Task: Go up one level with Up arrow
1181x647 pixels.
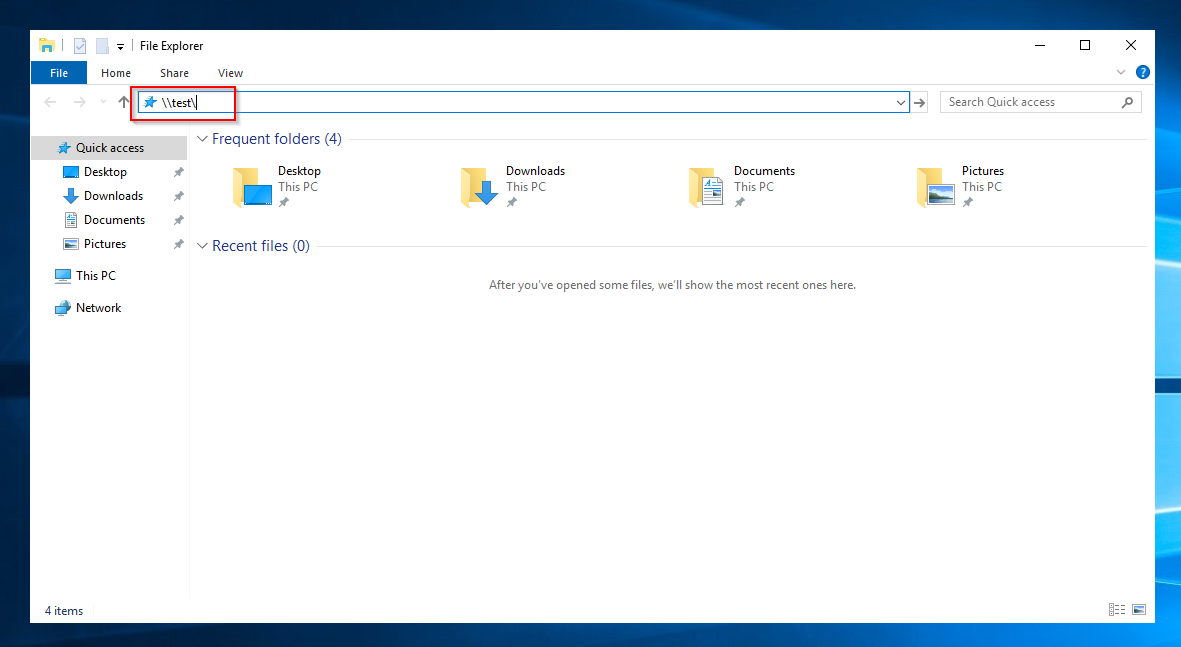Action: tap(124, 102)
